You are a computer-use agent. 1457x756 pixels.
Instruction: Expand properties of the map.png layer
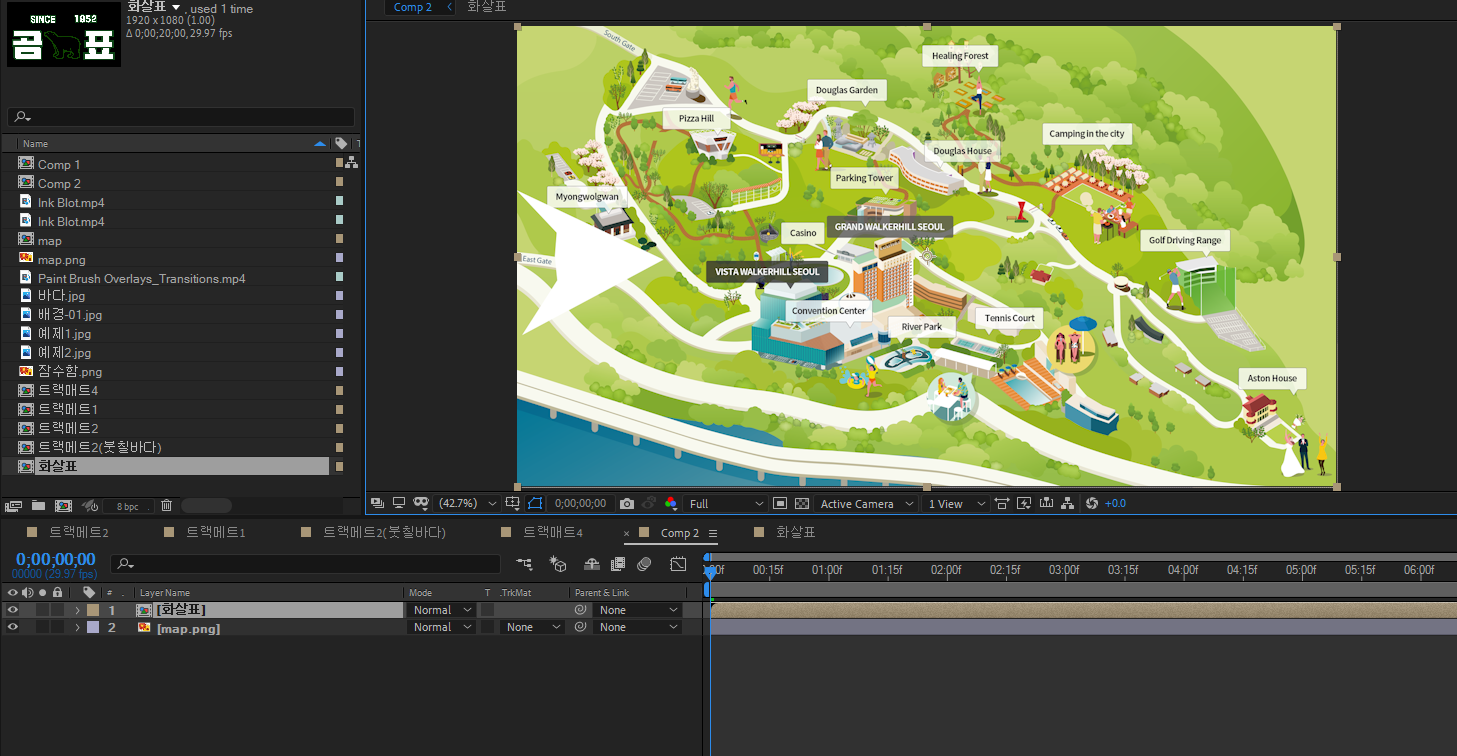77,627
